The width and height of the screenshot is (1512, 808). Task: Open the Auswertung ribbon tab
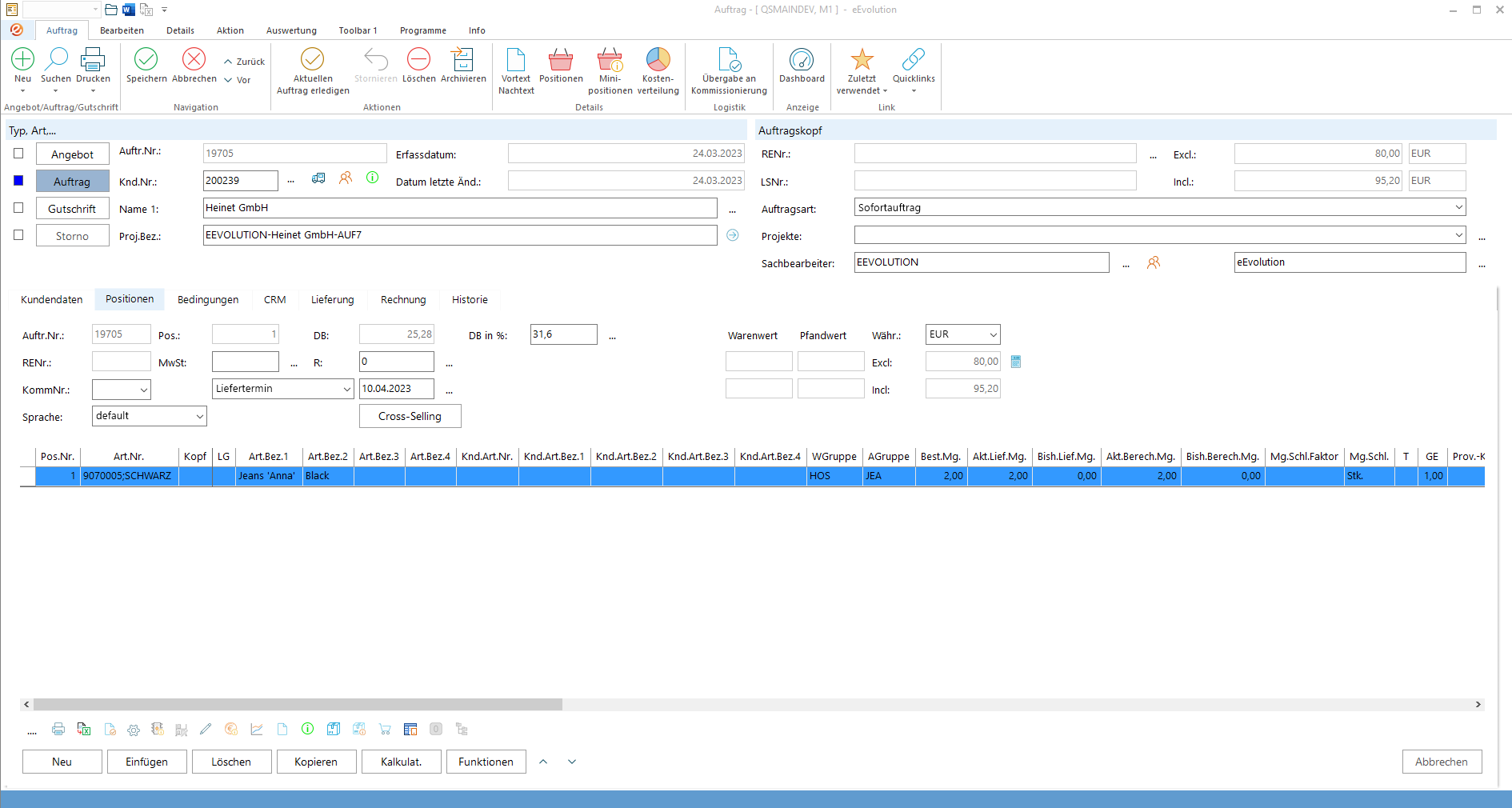click(x=291, y=30)
